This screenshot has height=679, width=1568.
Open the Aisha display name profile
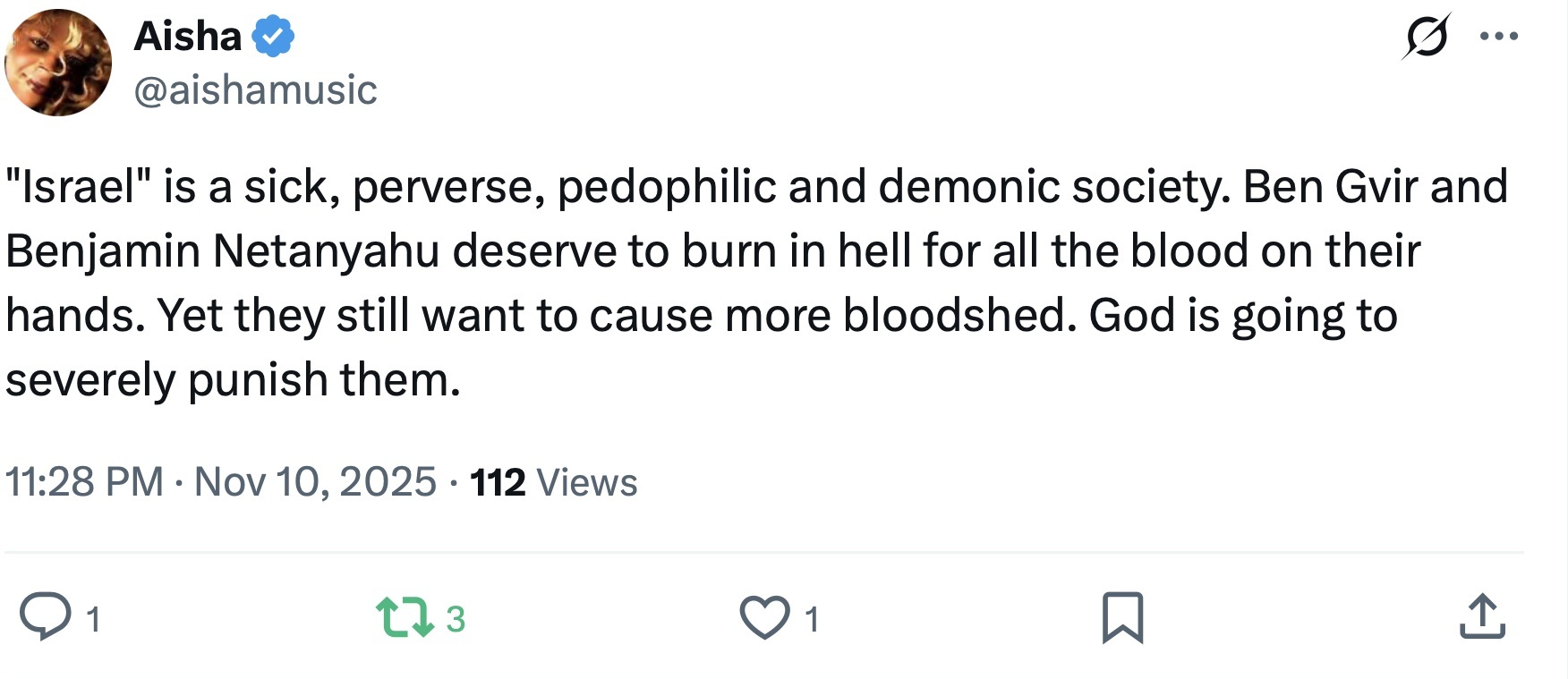pos(188,38)
